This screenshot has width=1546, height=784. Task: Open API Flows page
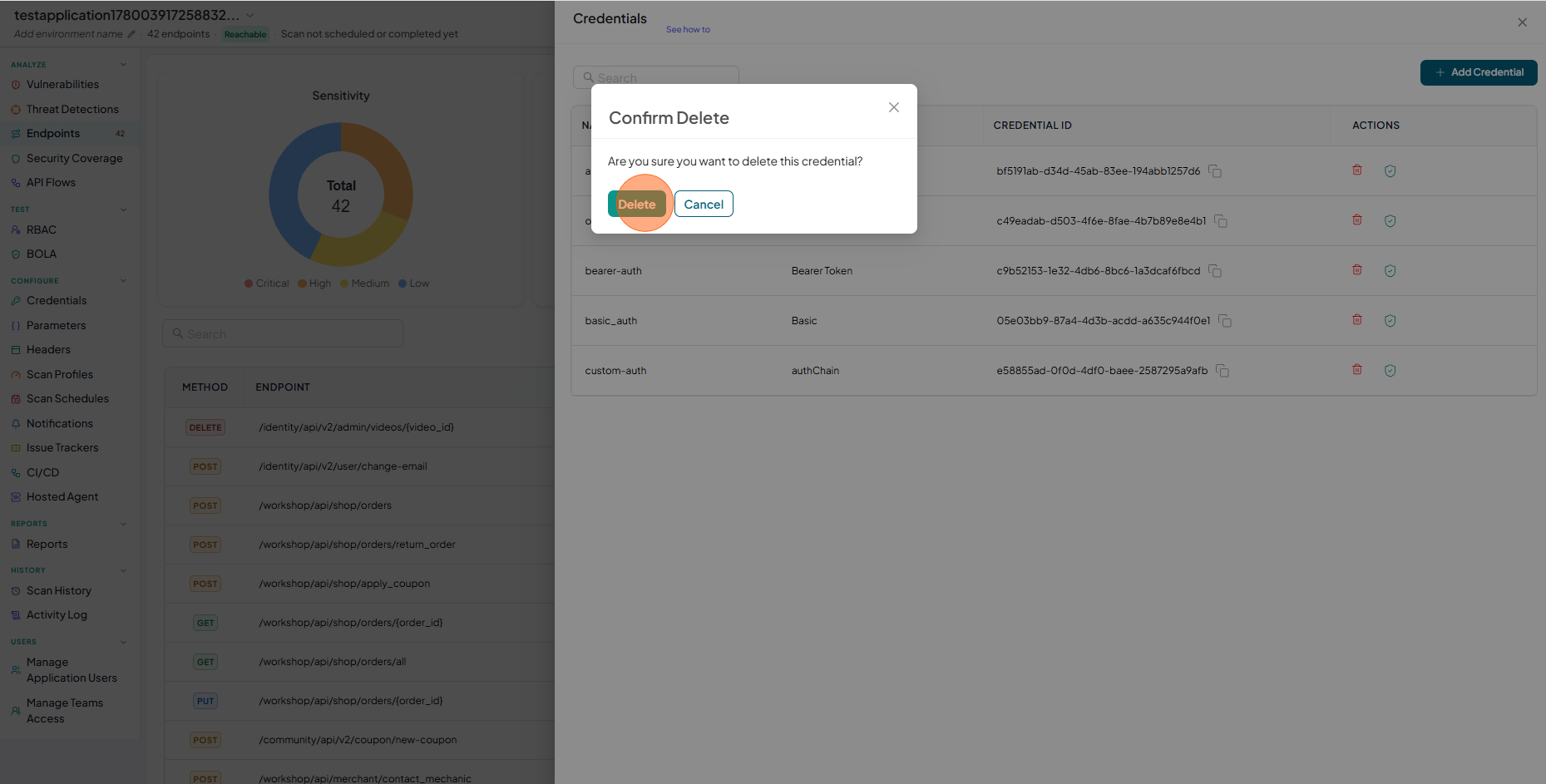tap(51, 182)
